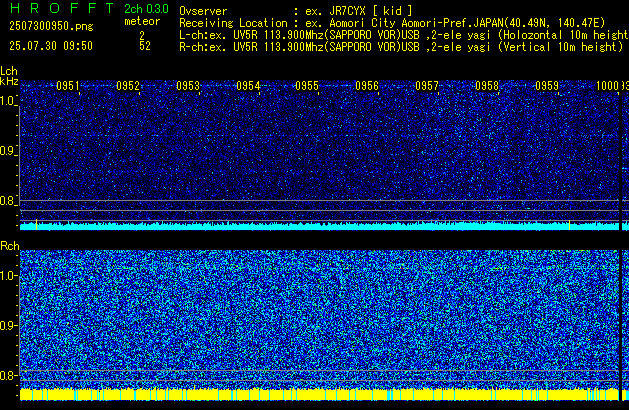629x410 pixels.
Task: Click the L-ch receiver description line
Action: (x=404, y=35)
